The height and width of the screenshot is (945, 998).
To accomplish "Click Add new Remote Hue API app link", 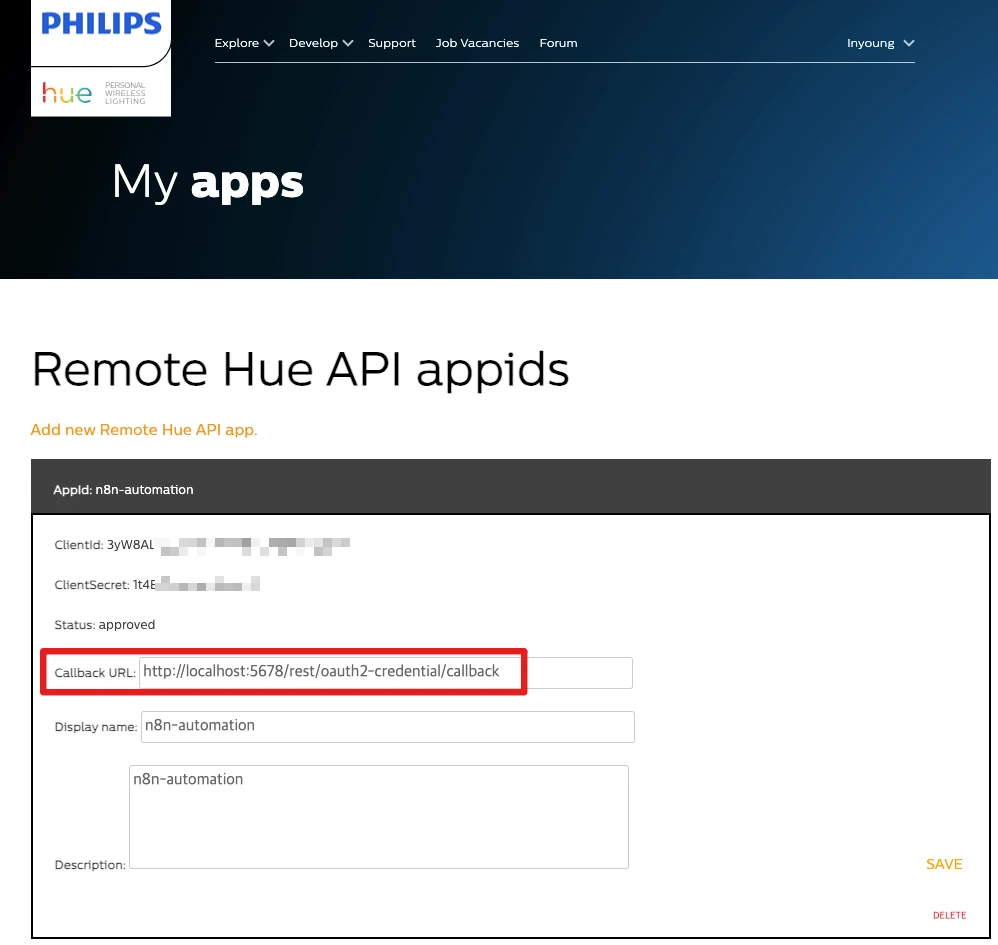I will coord(144,430).
